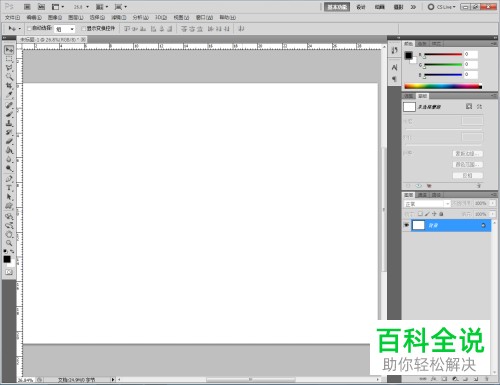Open the Paragraph panel icon in collapsed dock
This screenshot has width=500, height=385.
coord(394,79)
